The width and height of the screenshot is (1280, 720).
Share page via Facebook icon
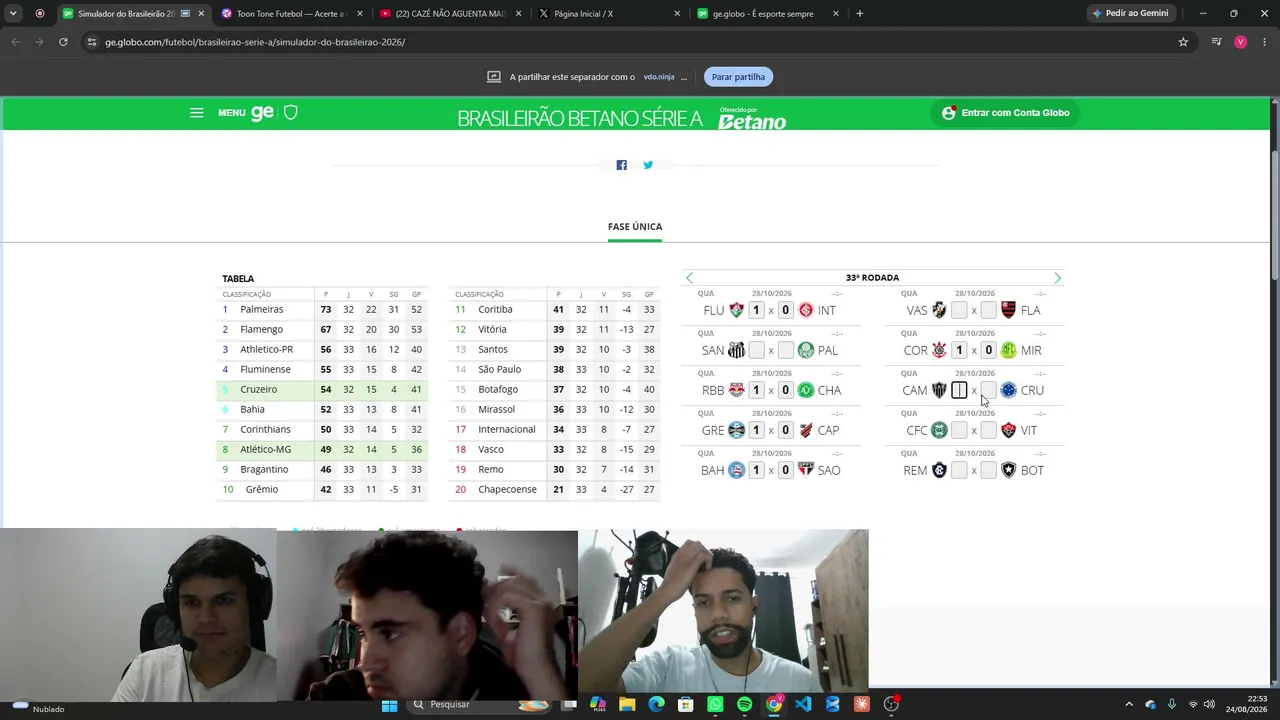[x=621, y=165]
